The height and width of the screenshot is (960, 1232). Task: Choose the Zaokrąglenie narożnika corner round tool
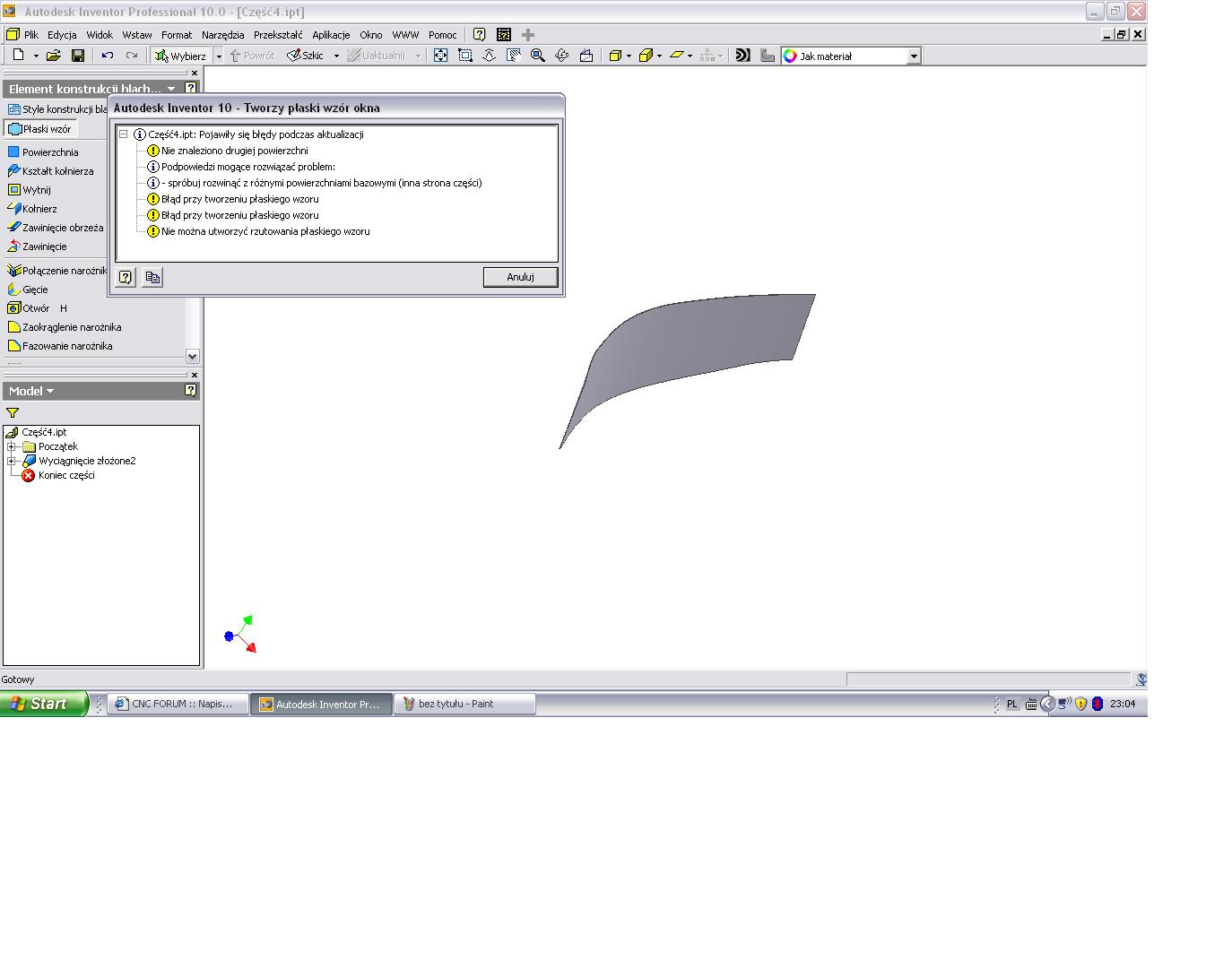(65, 327)
